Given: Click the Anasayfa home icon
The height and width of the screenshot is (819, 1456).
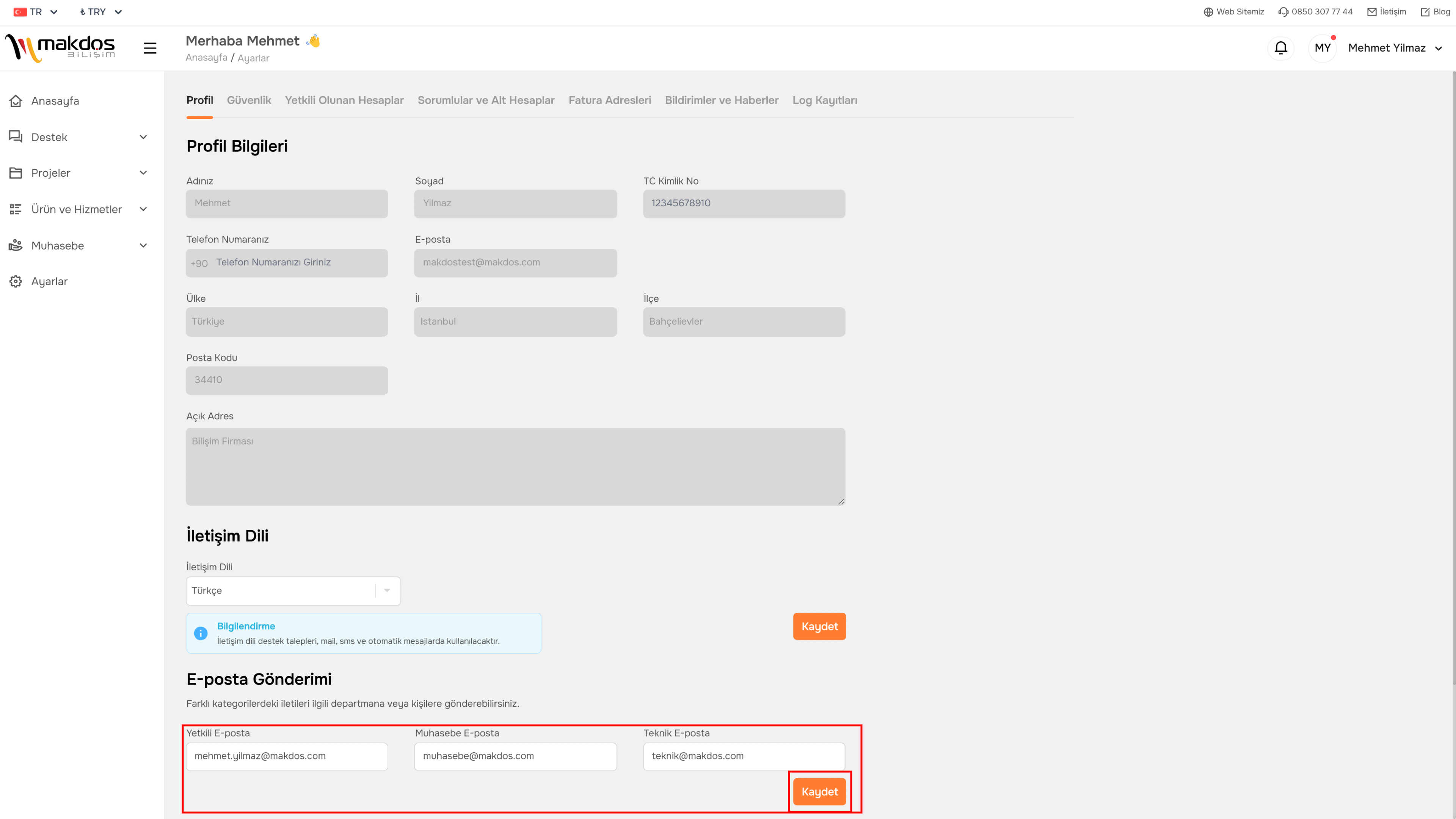Looking at the screenshot, I should point(16,100).
